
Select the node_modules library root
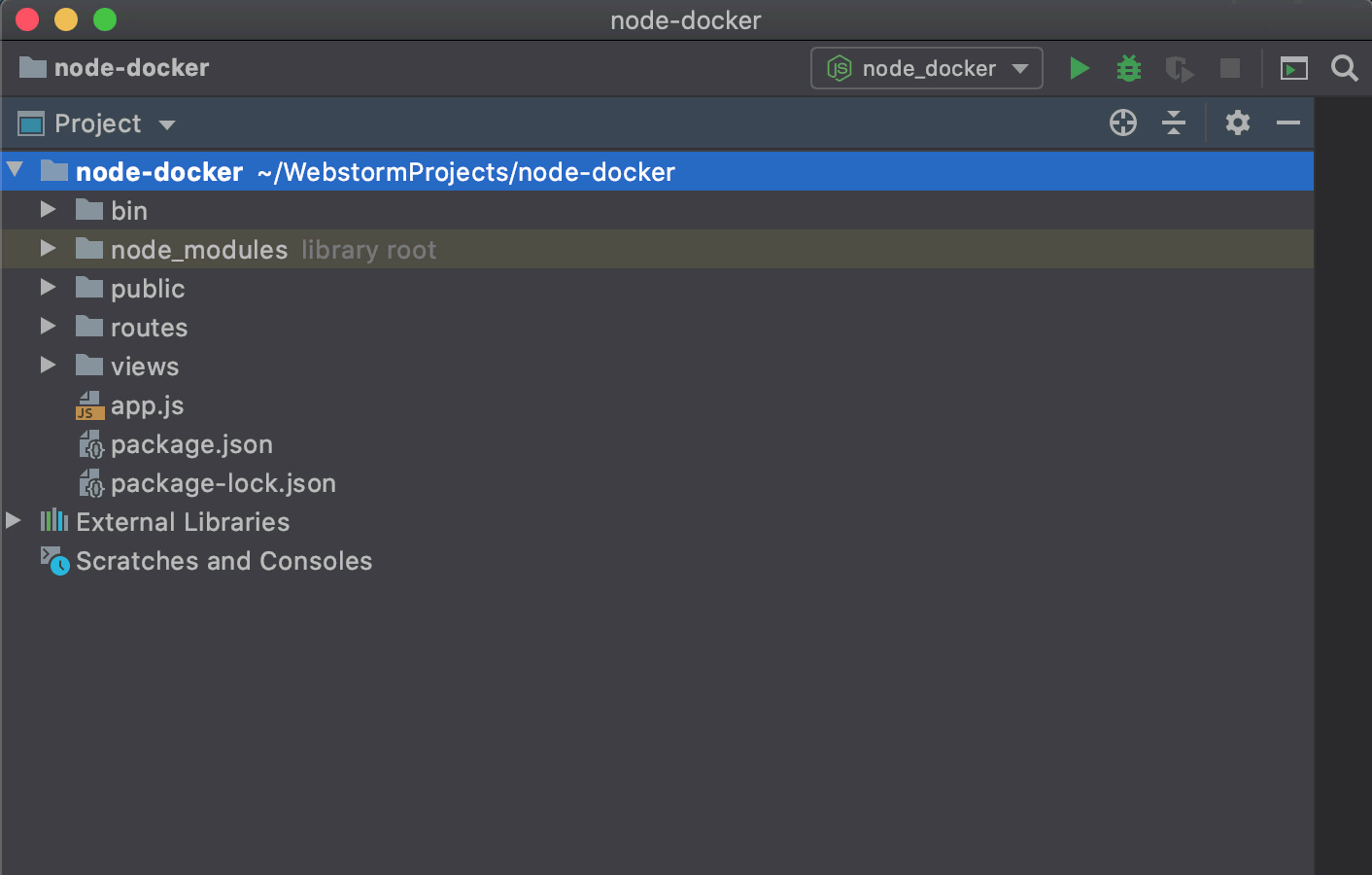(198, 249)
